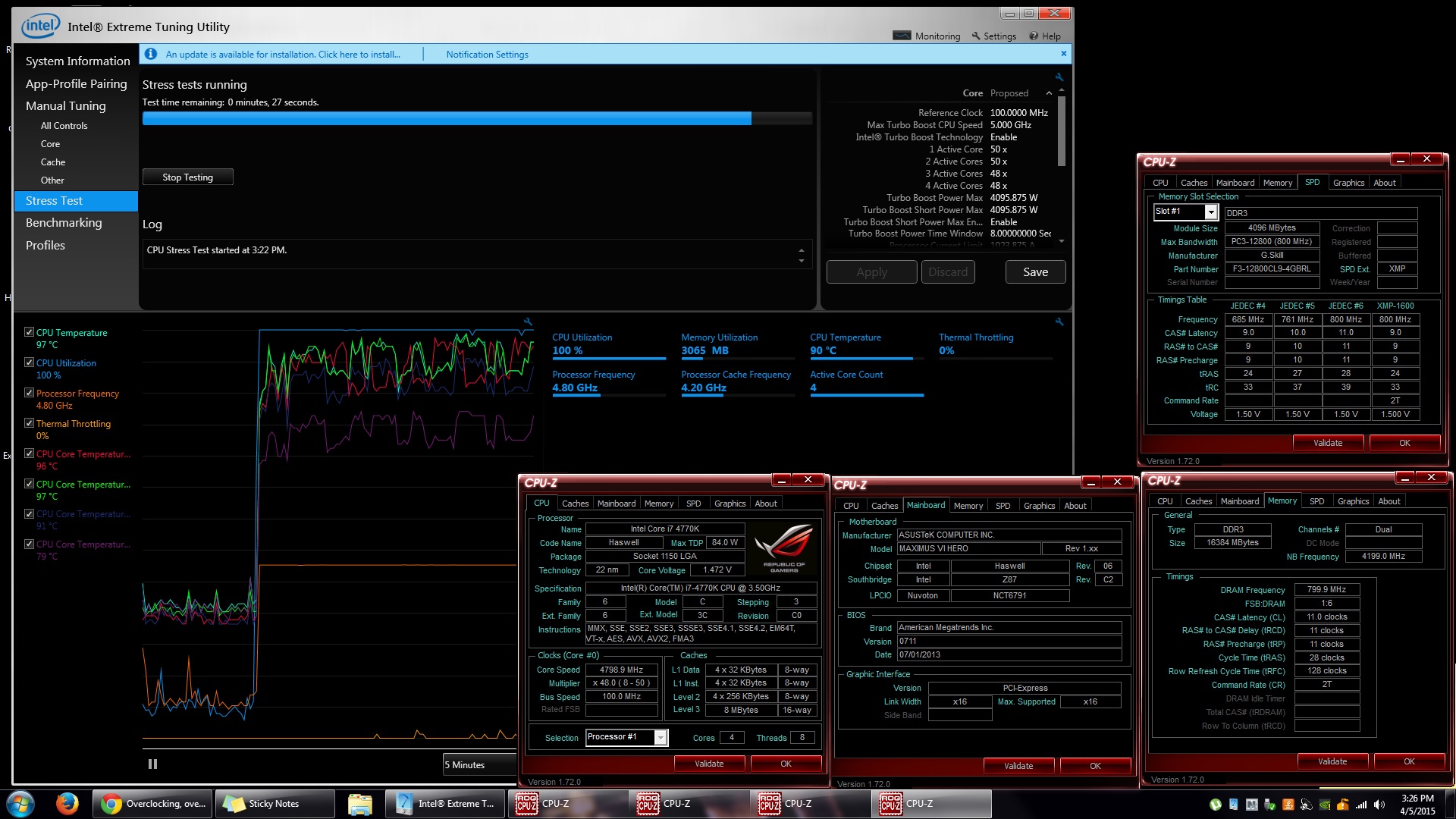Viewport: 1456px width, 819px height.
Task: Uncheck CPU Core Temperature 91 °C checkbox
Action: click(x=29, y=513)
